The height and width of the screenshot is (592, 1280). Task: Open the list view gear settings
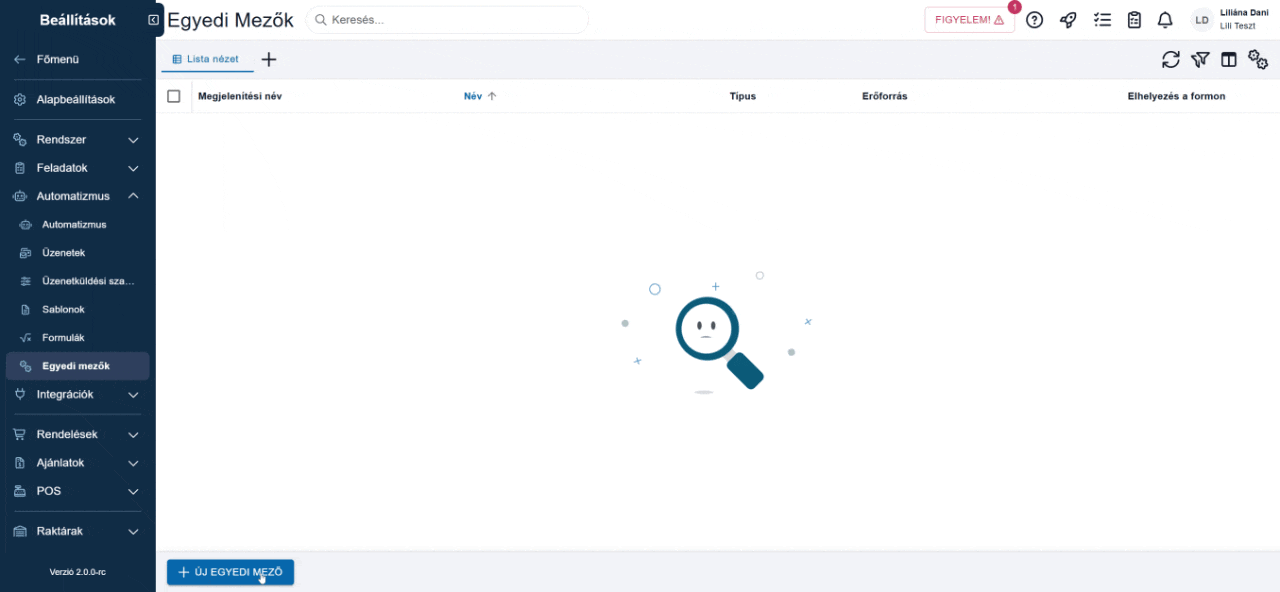tap(1258, 60)
